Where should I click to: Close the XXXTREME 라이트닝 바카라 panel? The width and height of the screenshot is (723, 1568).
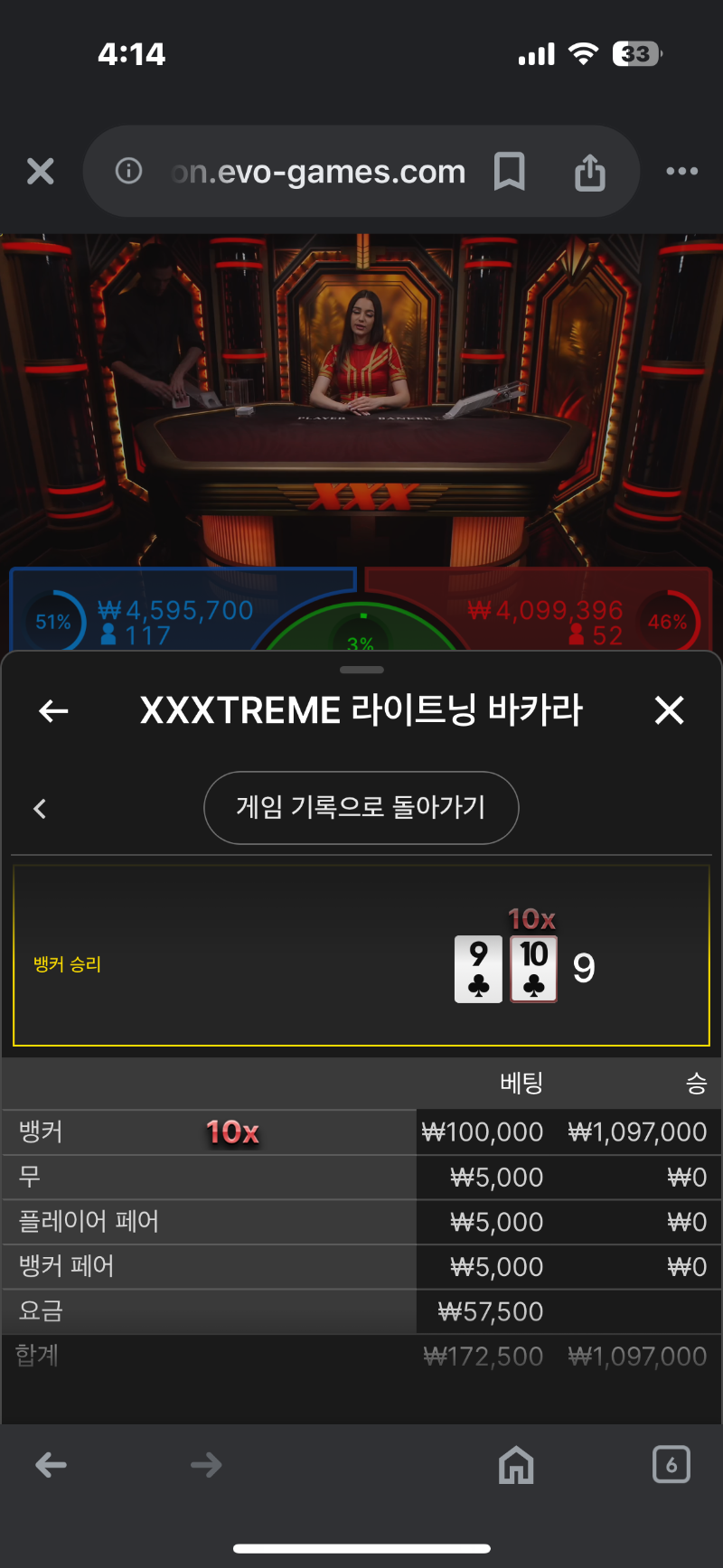pyautogui.click(x=669, y=710)
